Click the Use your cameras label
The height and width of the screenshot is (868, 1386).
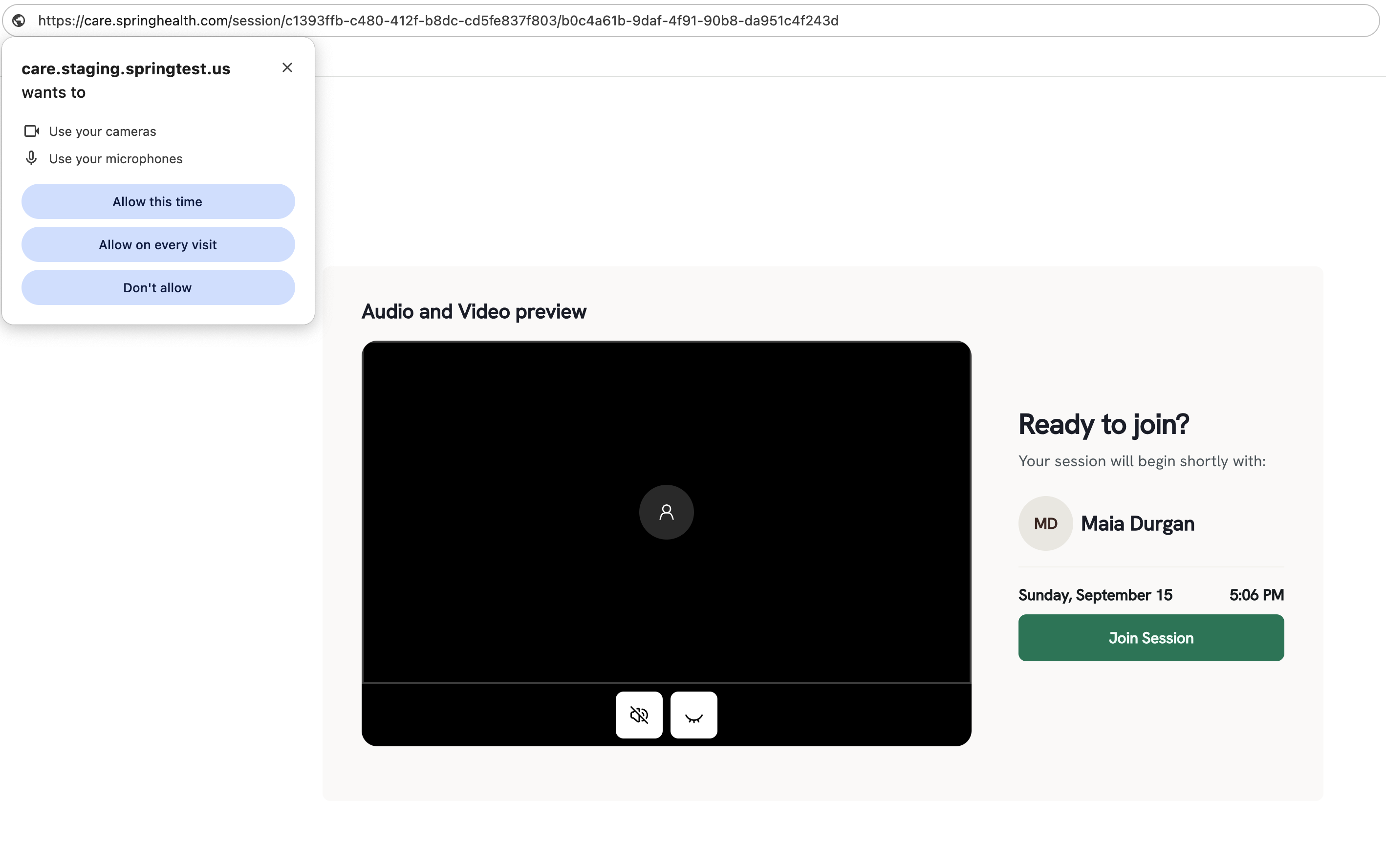click(x=102, y=131)
